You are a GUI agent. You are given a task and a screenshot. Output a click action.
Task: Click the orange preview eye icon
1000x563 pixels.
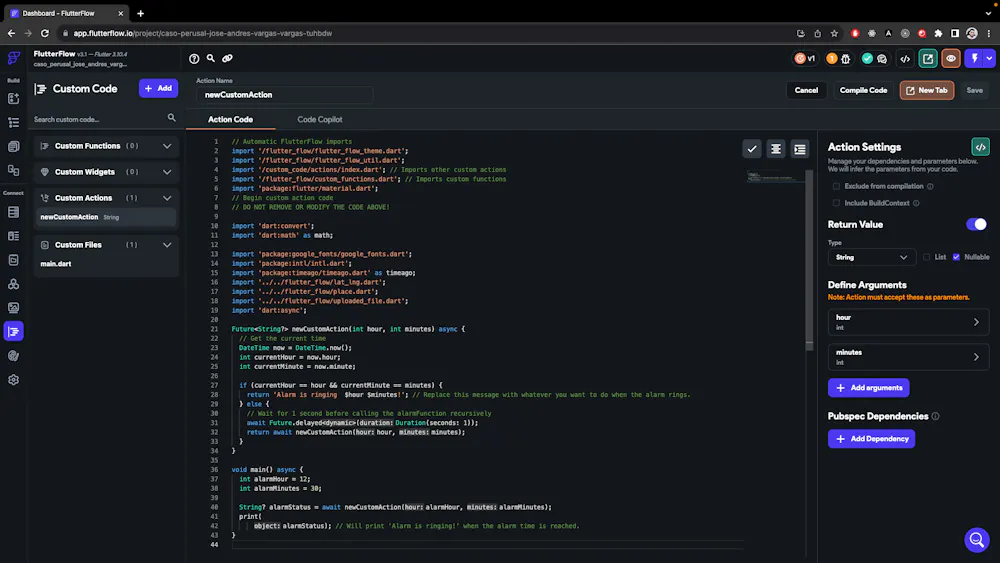[x=951, y=59]
